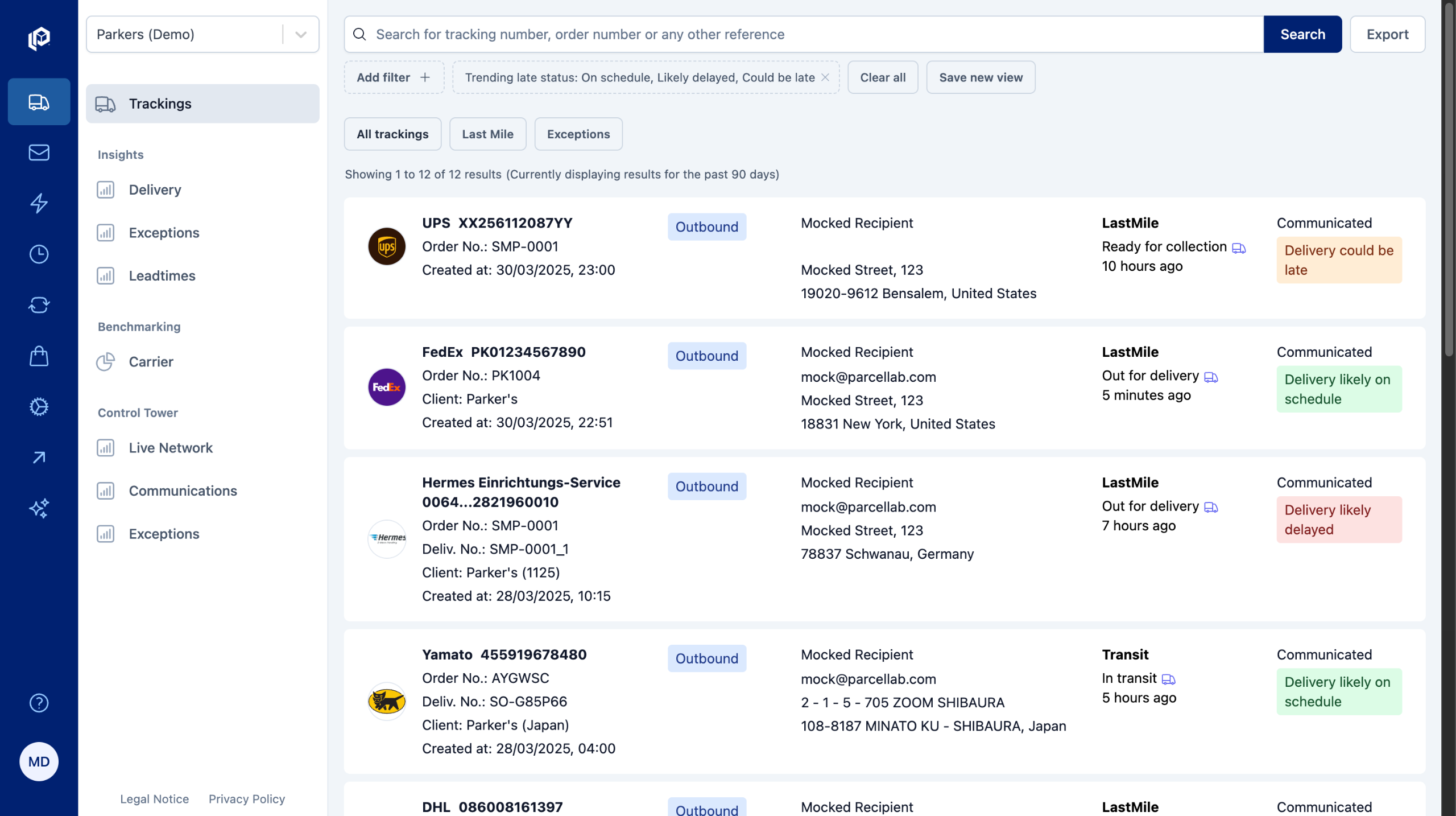Image resolution: width=1456 pixels, height=816 pixels.
Task: Open the Privacy Policy link
Action: coord(246,799)
